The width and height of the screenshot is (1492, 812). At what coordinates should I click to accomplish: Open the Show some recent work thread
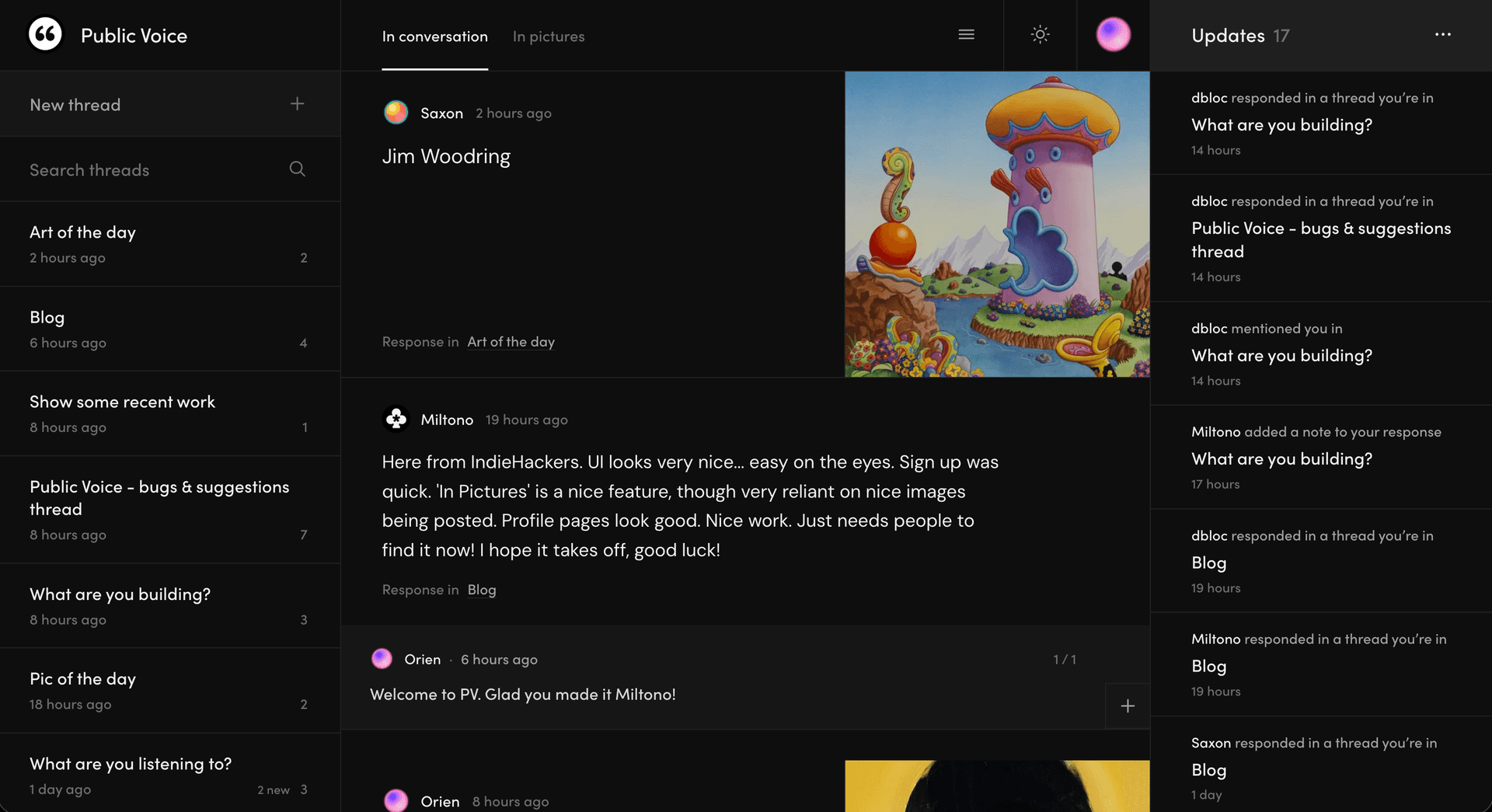pos(169,413)
